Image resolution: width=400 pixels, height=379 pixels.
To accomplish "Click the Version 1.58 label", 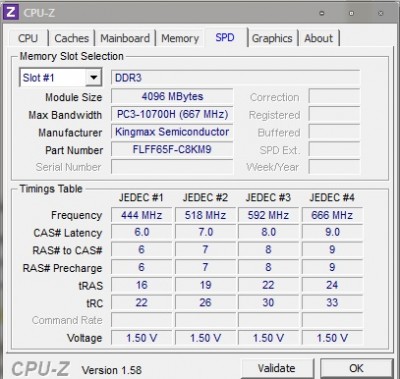I will (112, 370).
